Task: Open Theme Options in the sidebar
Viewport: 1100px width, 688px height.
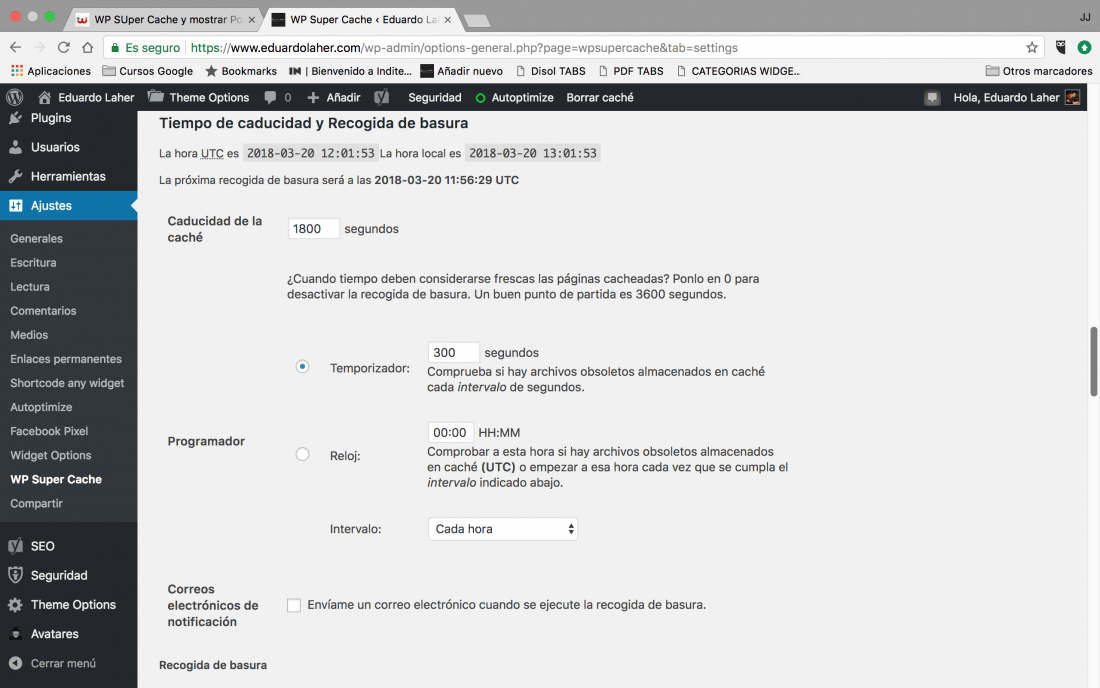Action: [x=69, y=605]
